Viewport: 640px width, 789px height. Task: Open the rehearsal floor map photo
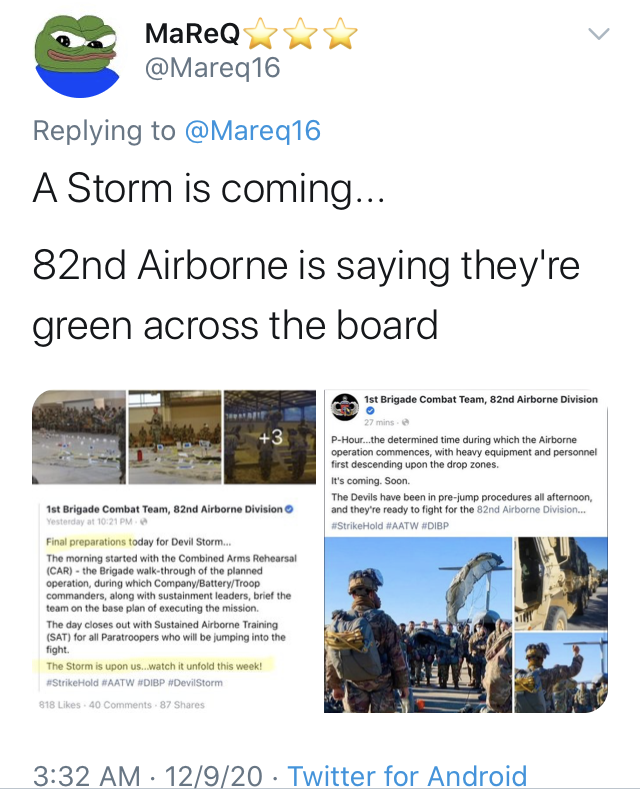pos(79,437)
